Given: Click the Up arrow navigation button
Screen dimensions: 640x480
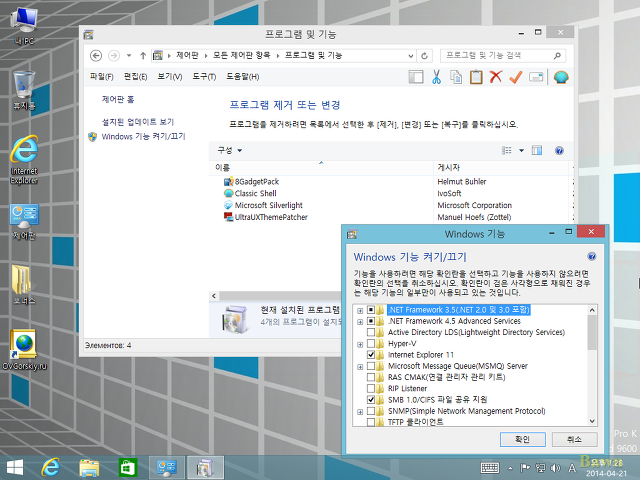Looking at the screenshot, I should [x=143, y=56].
